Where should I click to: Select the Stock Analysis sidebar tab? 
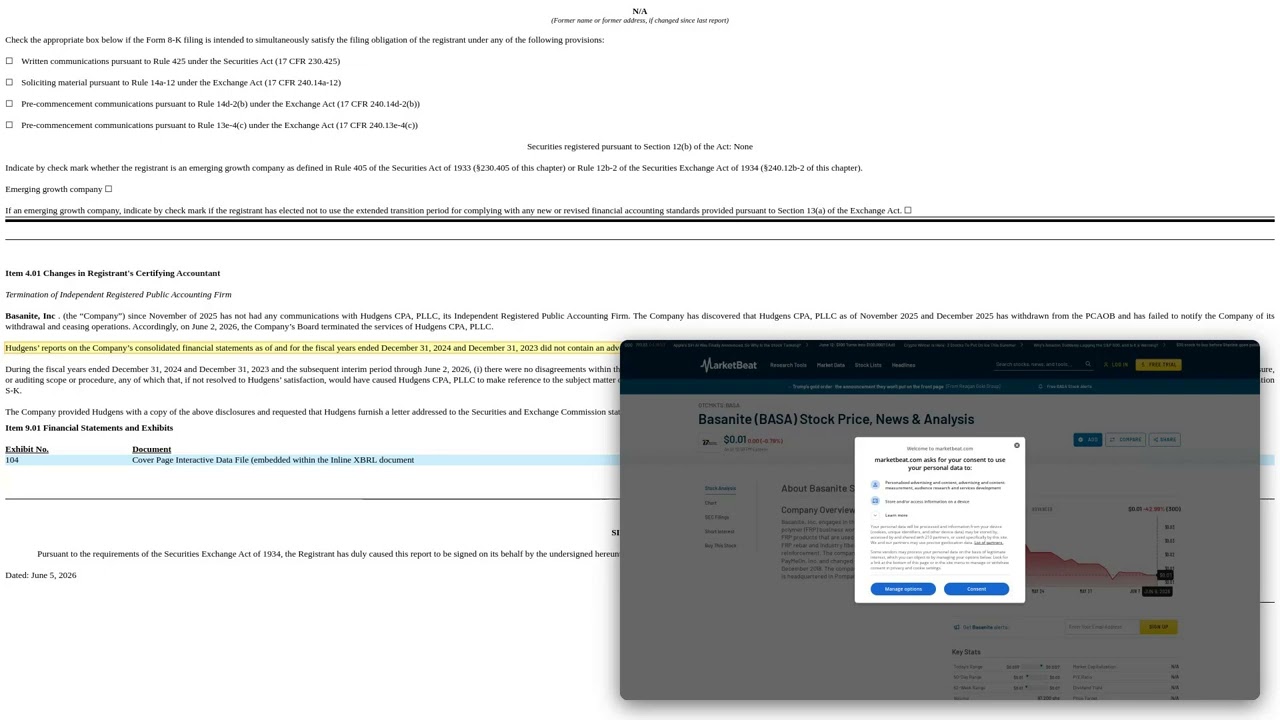pyautogui.click(x=720, y=488)
